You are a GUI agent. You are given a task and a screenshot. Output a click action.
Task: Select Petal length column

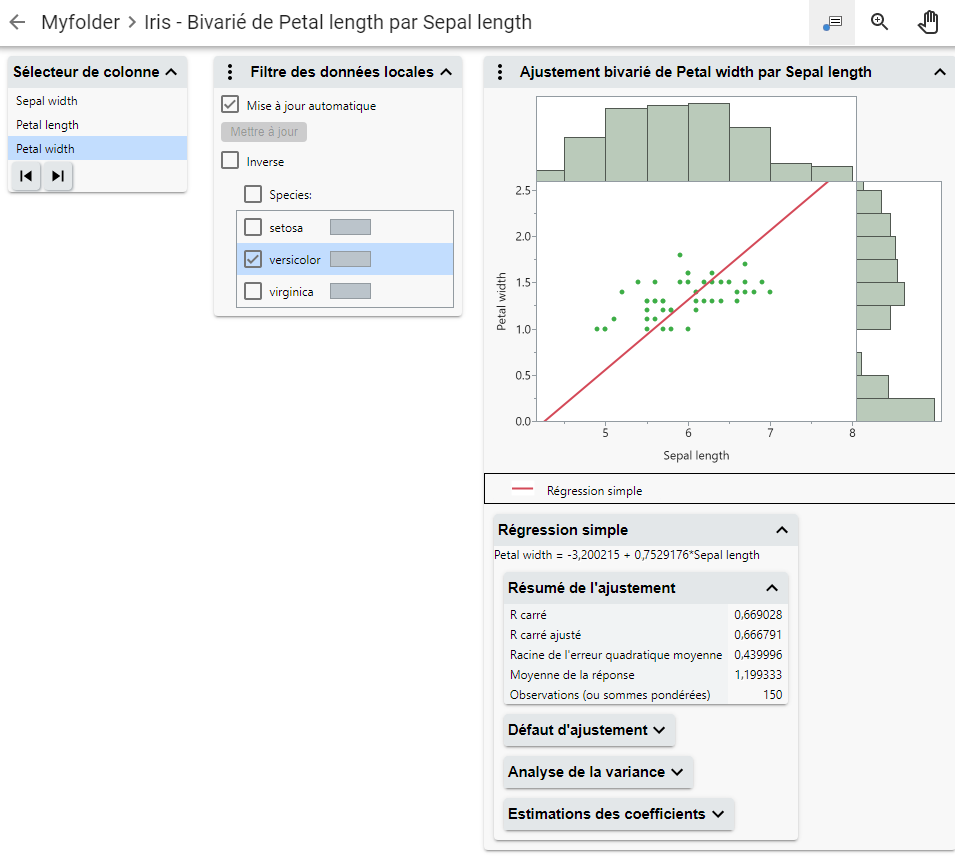pyautogui.click(x=47, y=125)
